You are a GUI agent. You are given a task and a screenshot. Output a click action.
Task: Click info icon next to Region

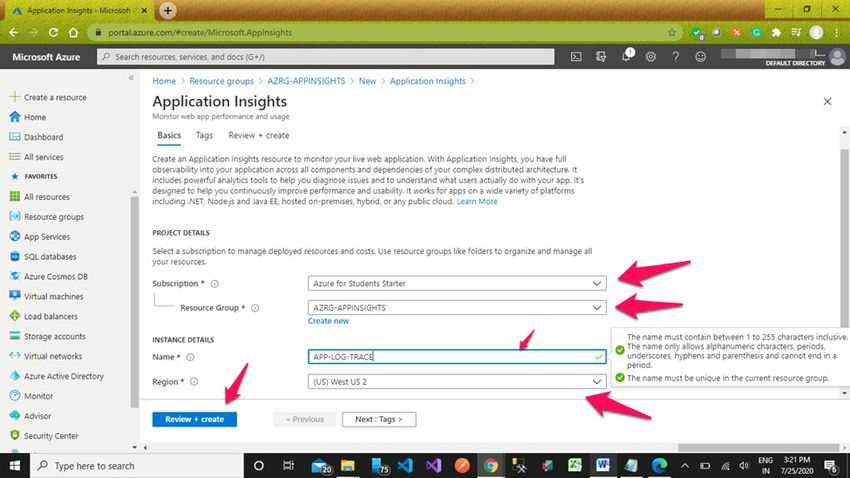(194, 382)
